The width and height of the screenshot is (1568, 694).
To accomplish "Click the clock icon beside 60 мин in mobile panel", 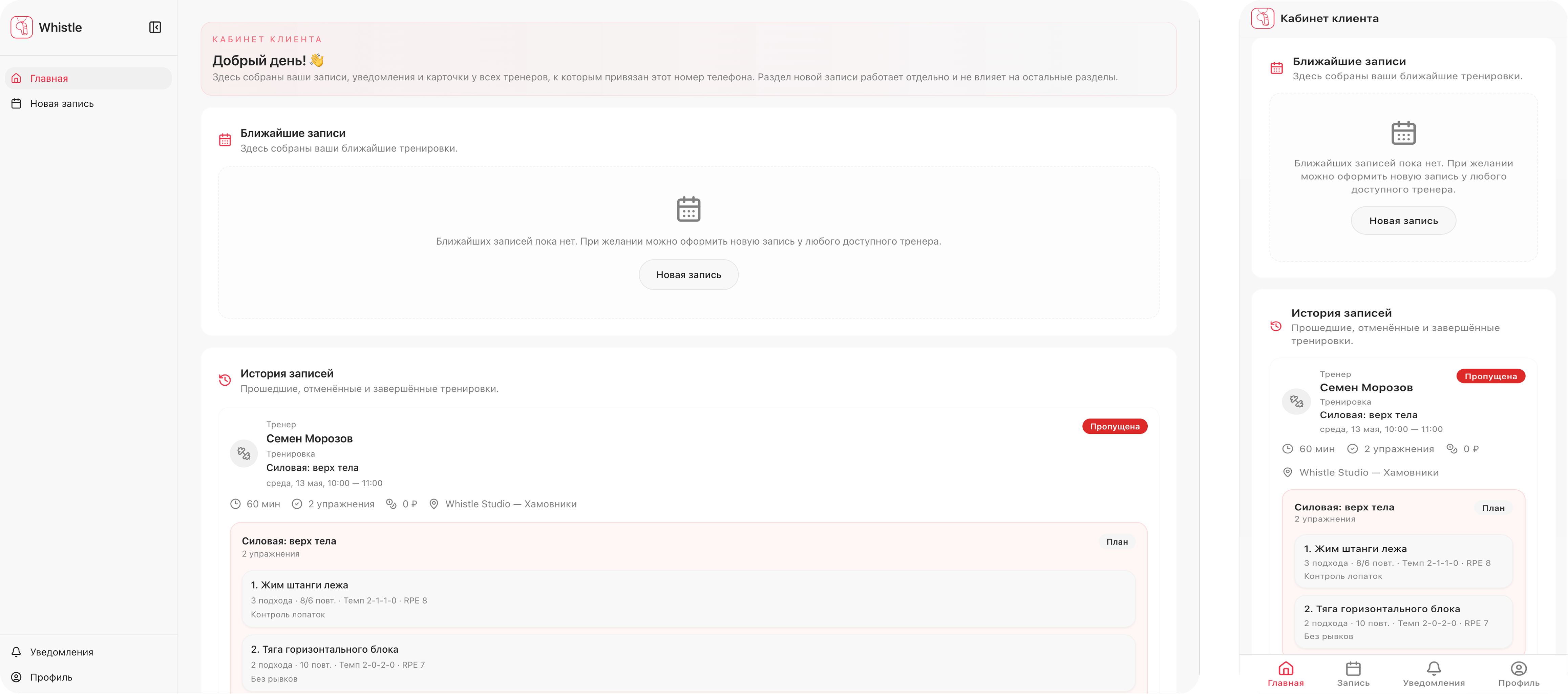I will [1287, 449].
